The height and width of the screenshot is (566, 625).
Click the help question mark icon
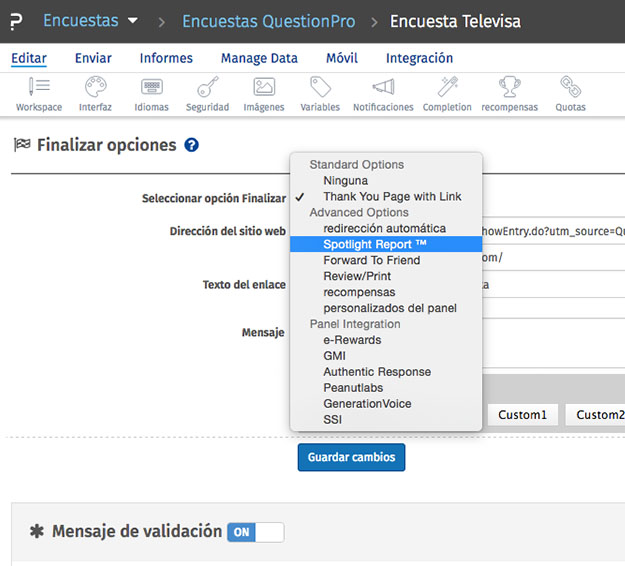[191, 145]
